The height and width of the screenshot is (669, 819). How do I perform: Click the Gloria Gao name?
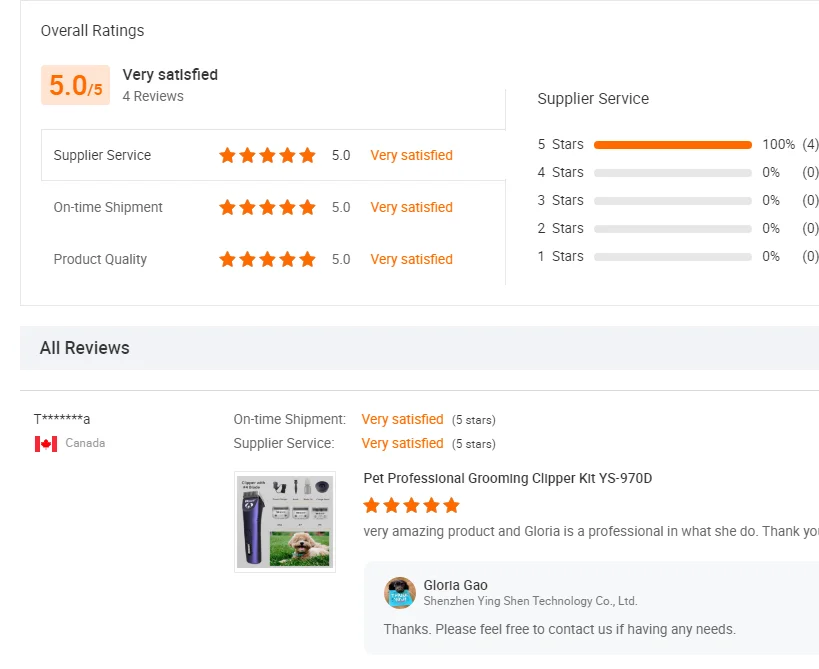[455, 585]
